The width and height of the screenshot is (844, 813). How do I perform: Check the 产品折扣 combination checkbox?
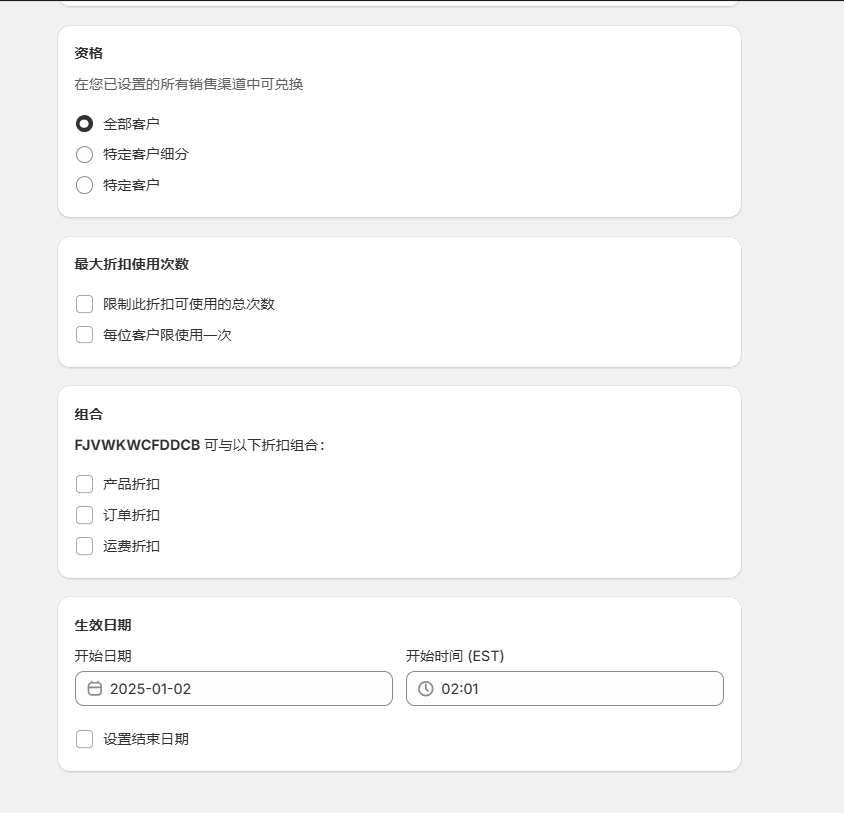84,484
